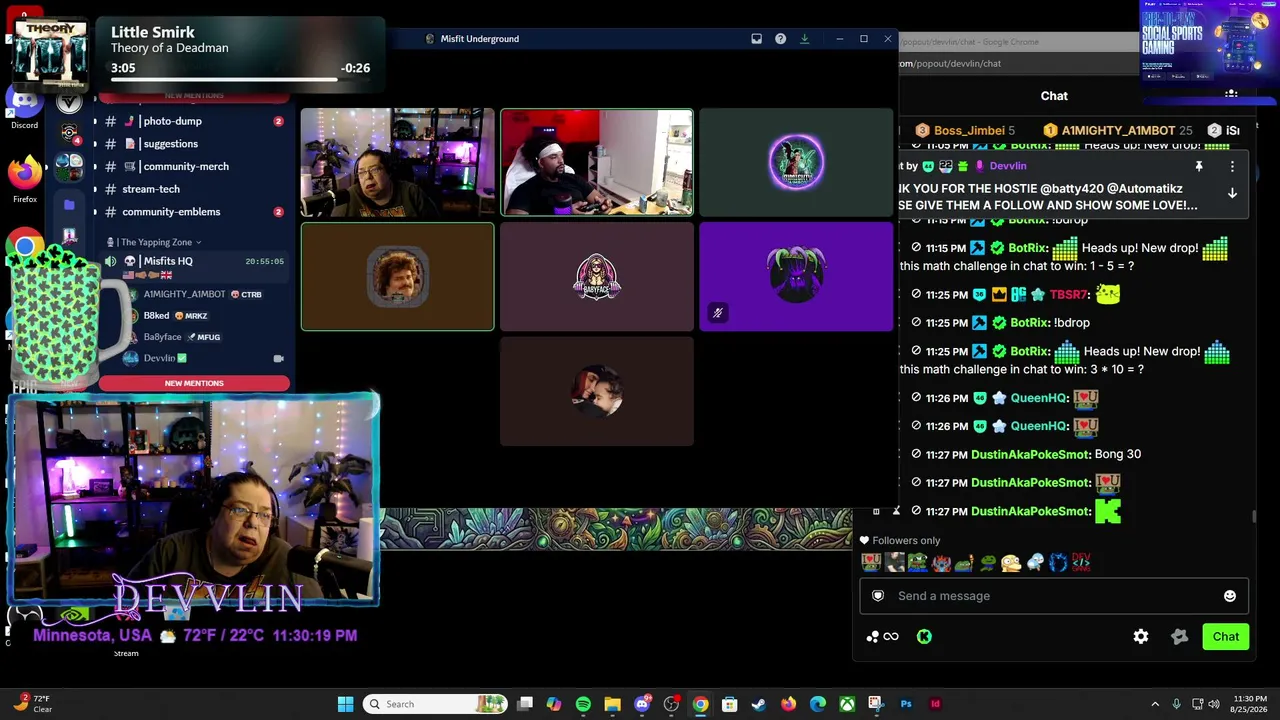Click A1MIGHTY_A1MBOT in the chat leaderboard
Viewport: 1280px width, 720px height.
1118,131
